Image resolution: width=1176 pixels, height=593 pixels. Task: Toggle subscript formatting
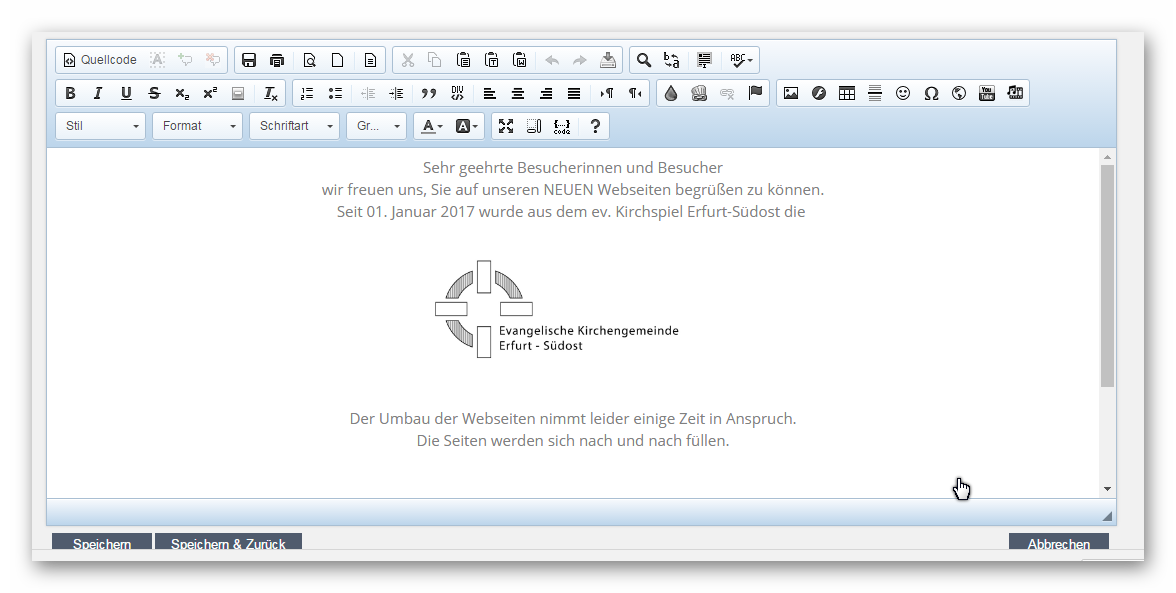click(182, 93)
